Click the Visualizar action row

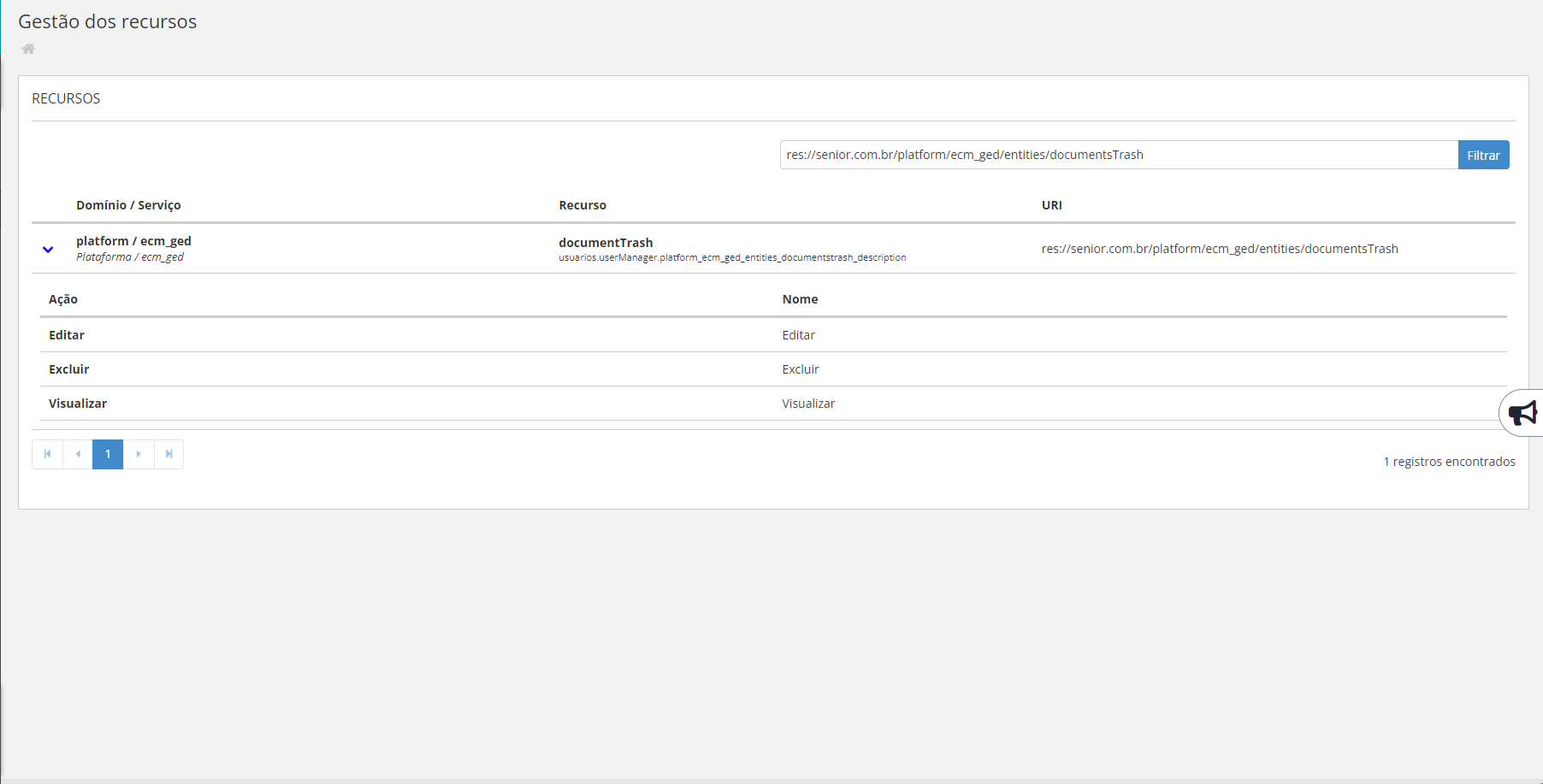point(78,404)
